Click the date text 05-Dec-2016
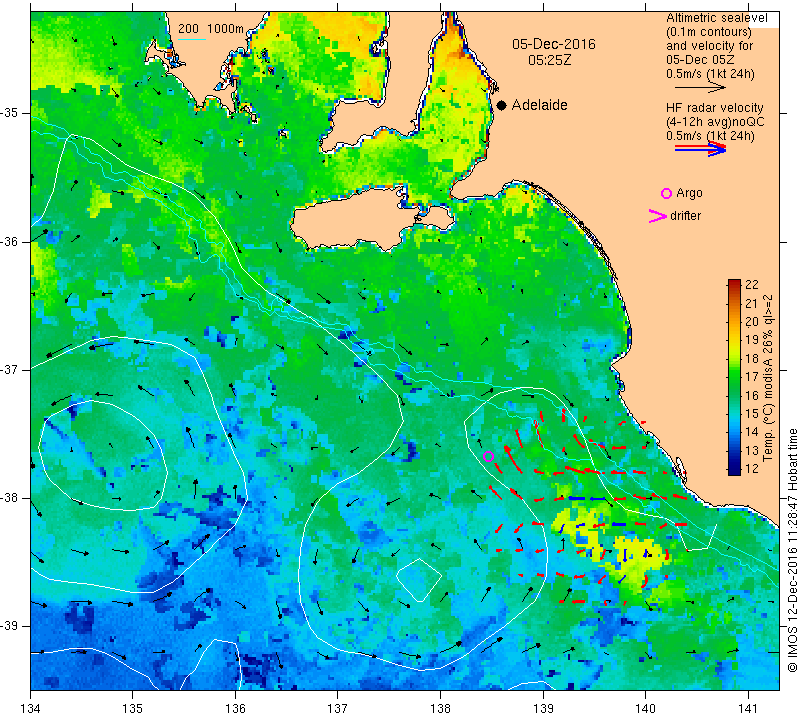 pyautogui.click(x=554, y=44)
